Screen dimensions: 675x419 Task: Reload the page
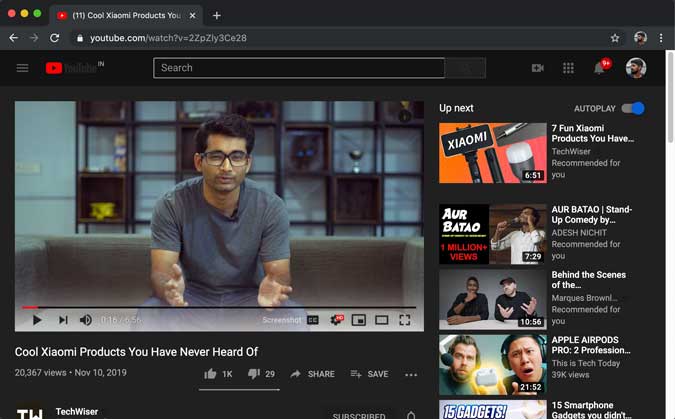pyautogui.click(x=54, y=38)
